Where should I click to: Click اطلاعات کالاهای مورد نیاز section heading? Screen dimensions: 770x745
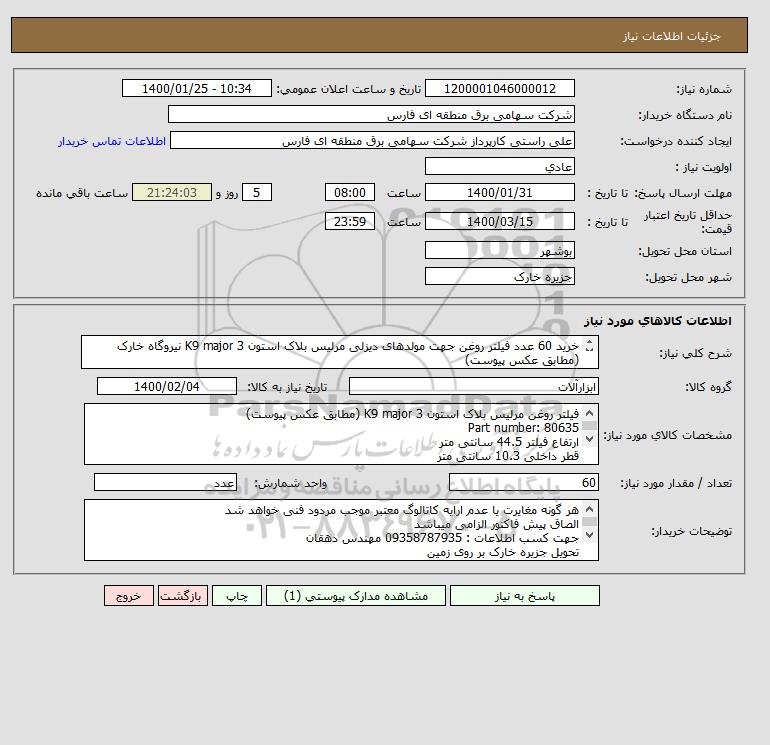point(658,321)
